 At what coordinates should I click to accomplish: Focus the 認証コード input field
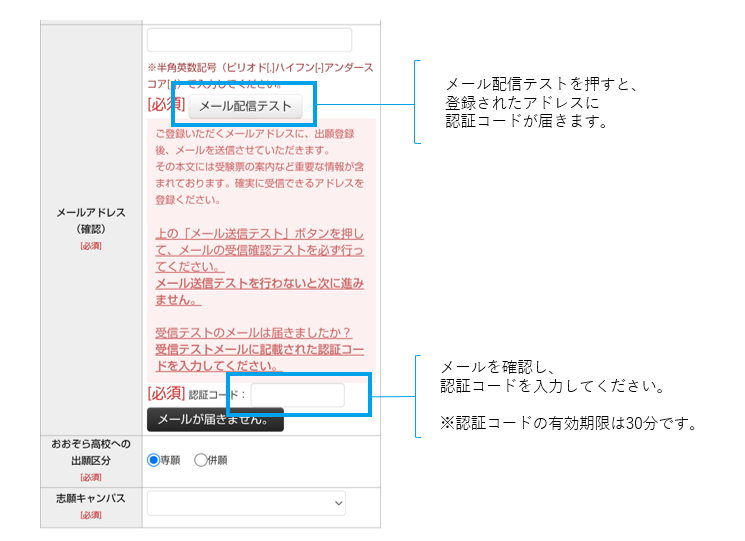pyautogui.click(x=297, y=394)
